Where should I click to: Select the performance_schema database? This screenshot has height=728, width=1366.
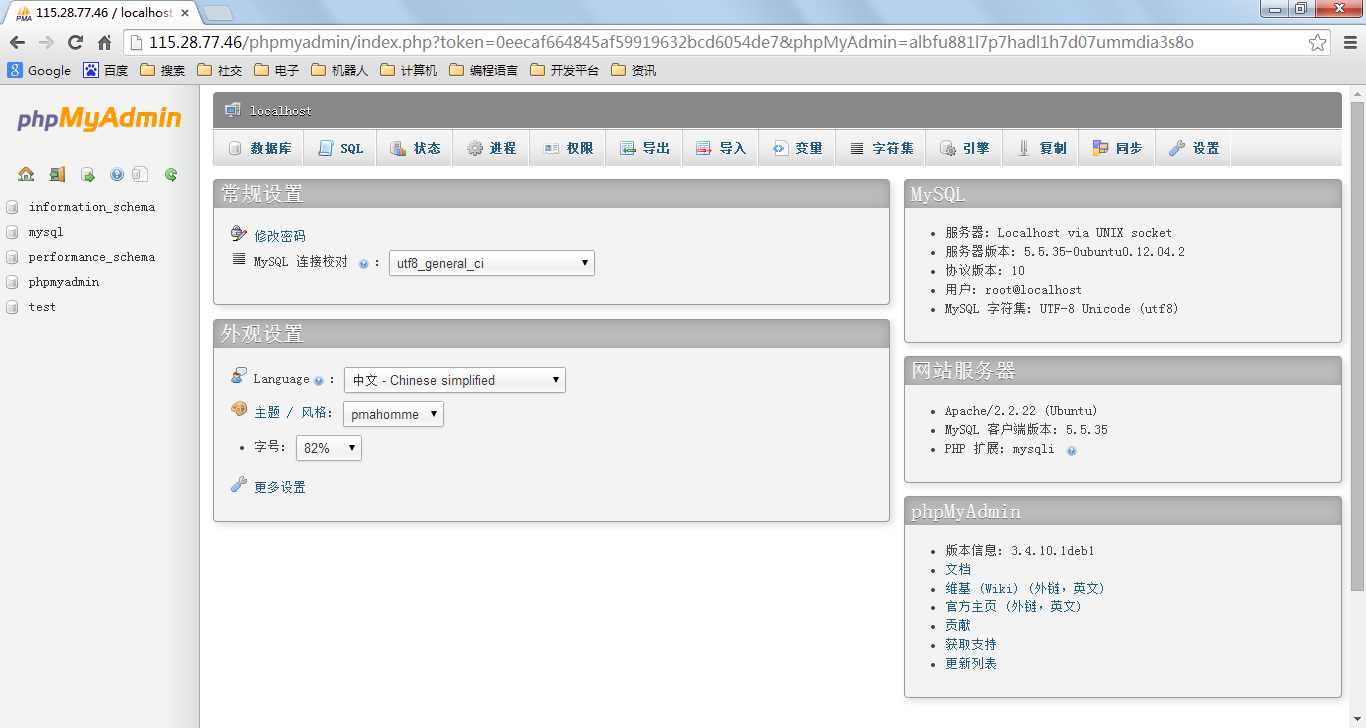(x=92, y=257)
